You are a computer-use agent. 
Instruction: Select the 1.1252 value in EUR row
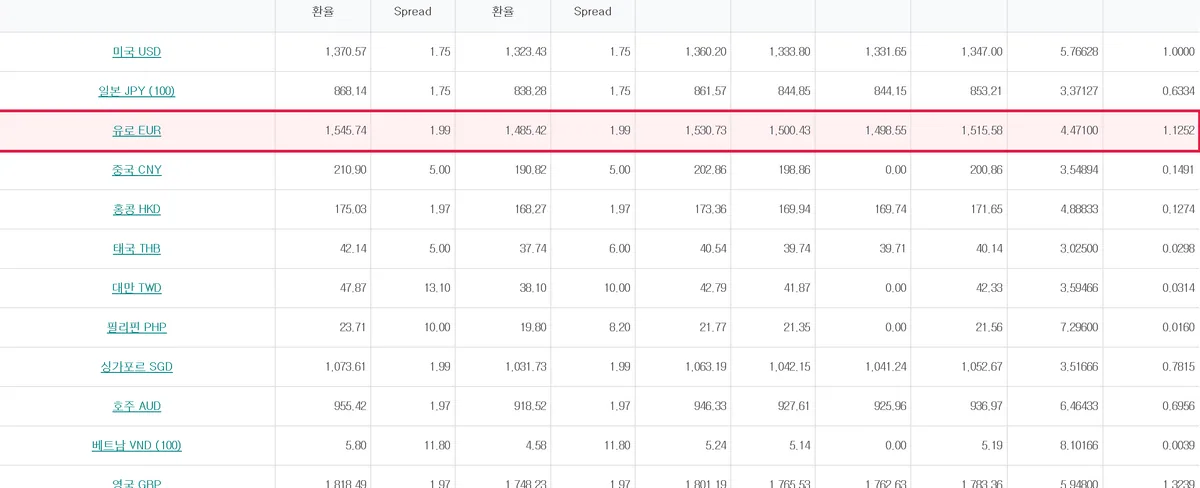pos(1180,131)
